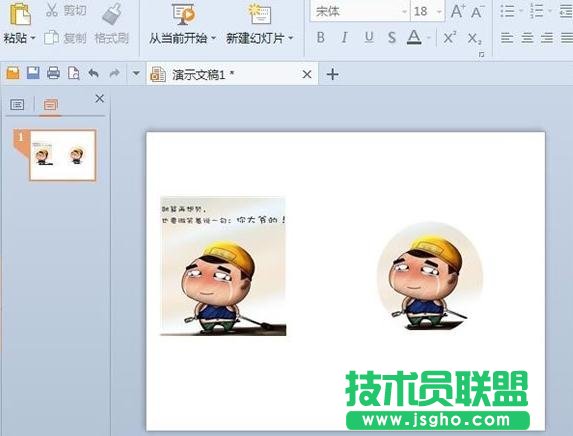Increase font size with A+ icon
This screenshot has width=573, height=436.
pos(458,11)
